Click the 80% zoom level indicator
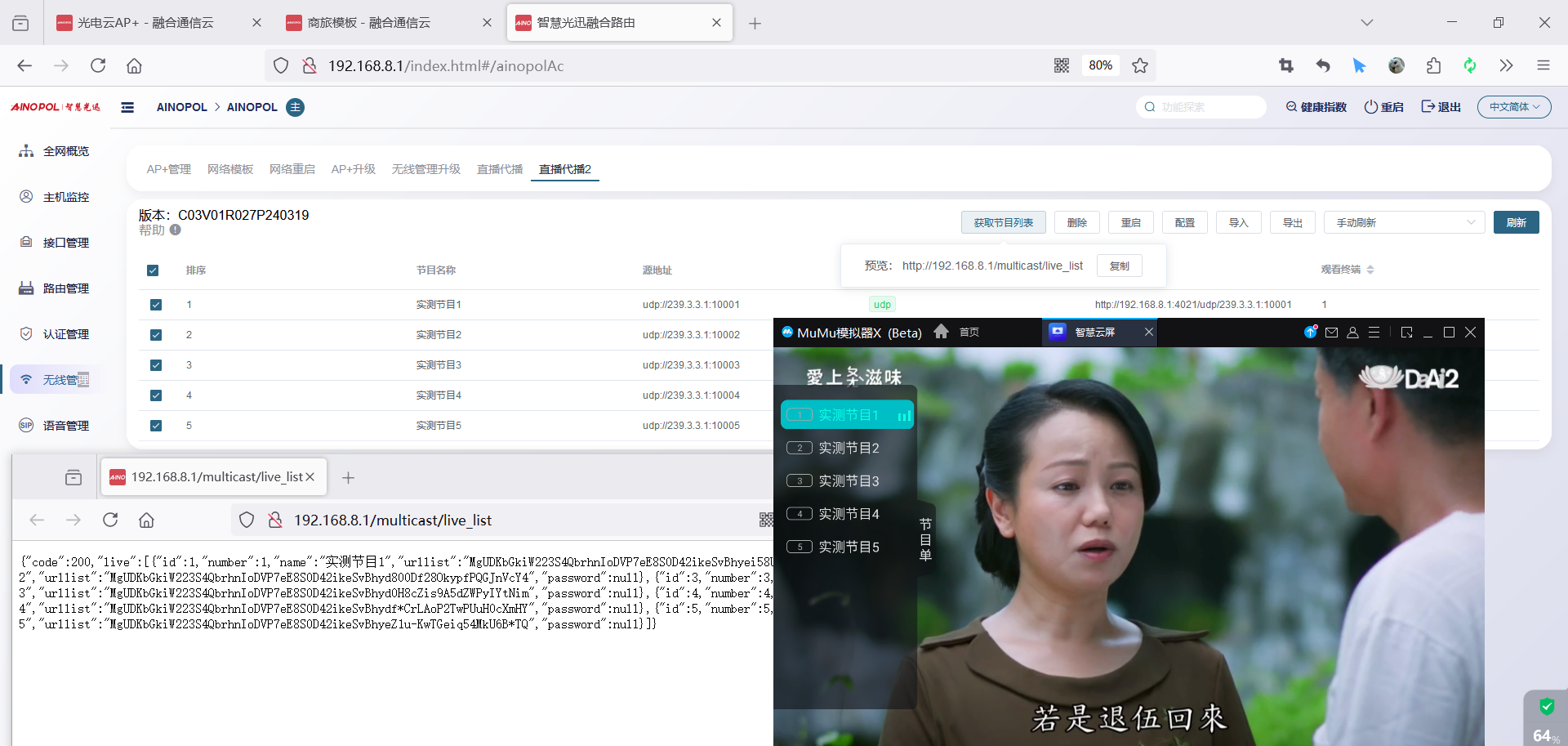 [x=1100, y=65]
